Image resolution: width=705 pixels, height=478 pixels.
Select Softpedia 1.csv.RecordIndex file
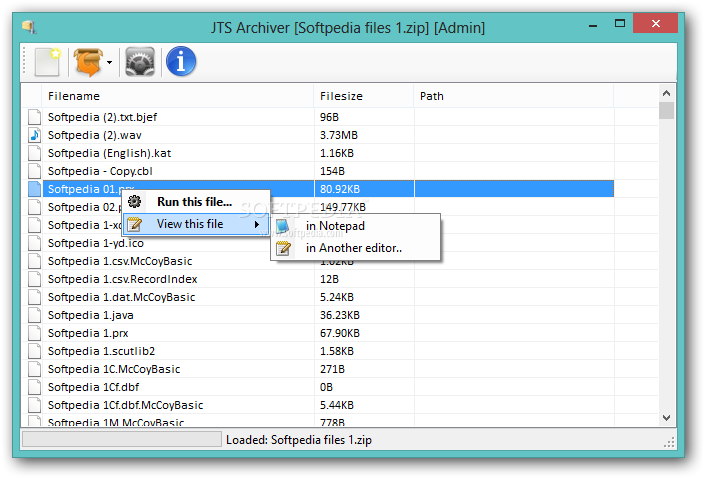pos(122,279)
